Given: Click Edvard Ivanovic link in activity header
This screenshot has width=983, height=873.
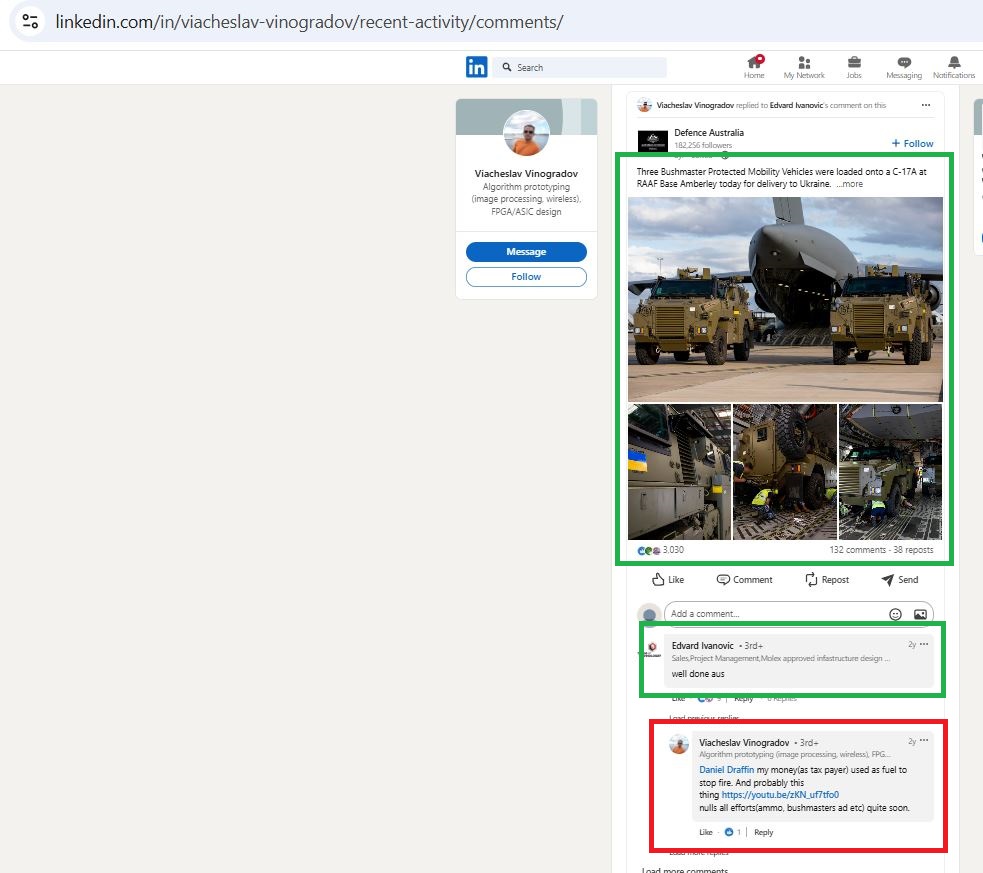Looking at the screenshot, I should tap(796, 105).
